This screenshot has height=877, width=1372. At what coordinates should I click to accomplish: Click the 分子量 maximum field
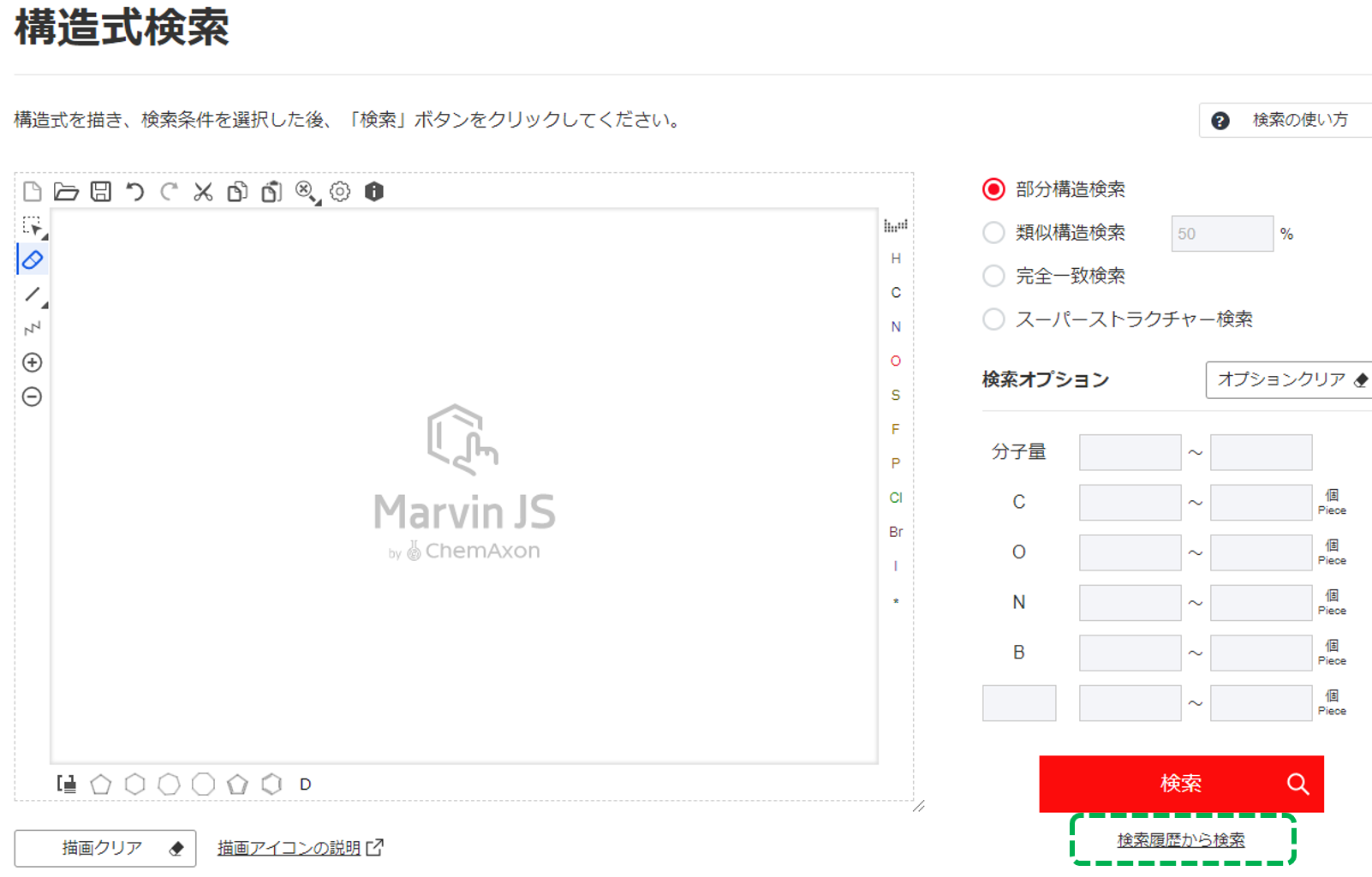(1262, 452)
